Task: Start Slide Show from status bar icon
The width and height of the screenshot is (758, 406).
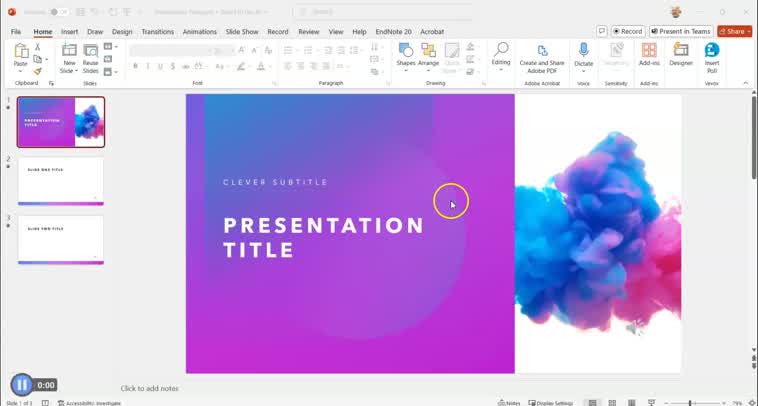Action: click(x=651, y=403)
